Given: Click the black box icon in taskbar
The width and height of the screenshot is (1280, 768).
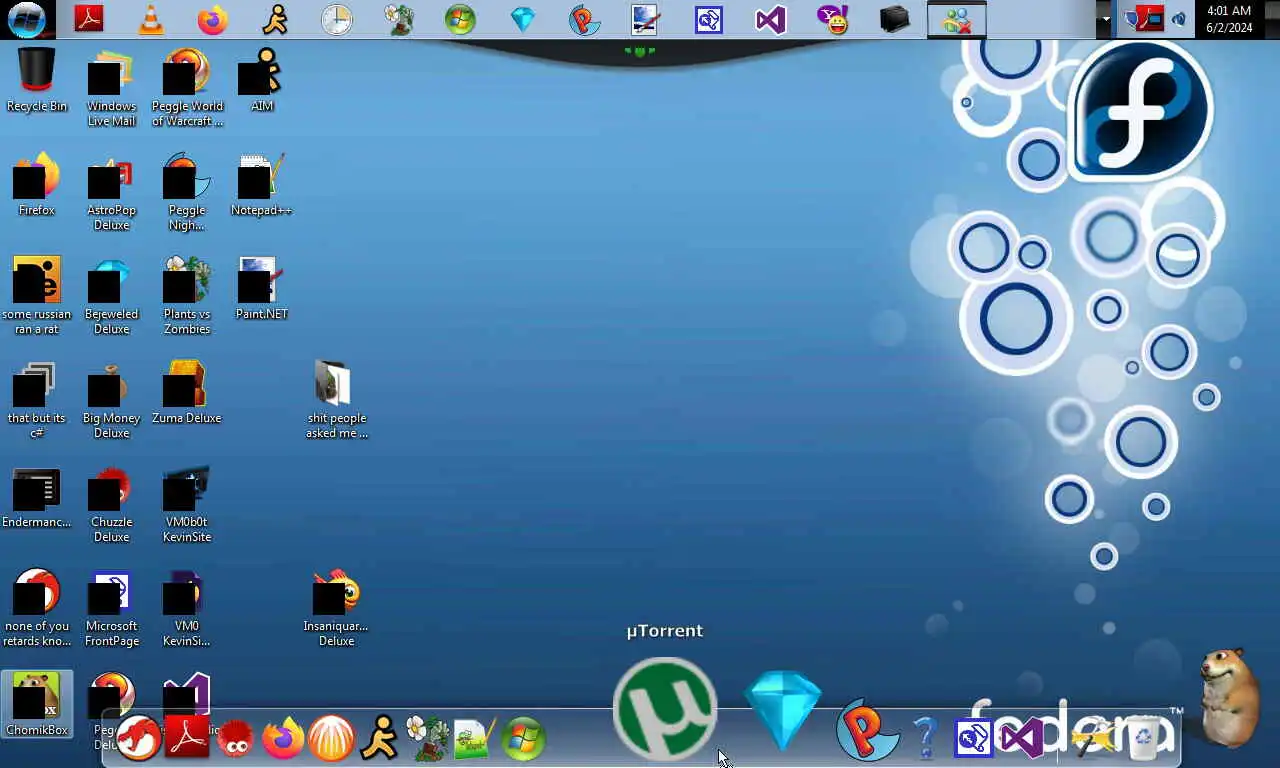Looking at the screenshot, I should tap(895, 19).
